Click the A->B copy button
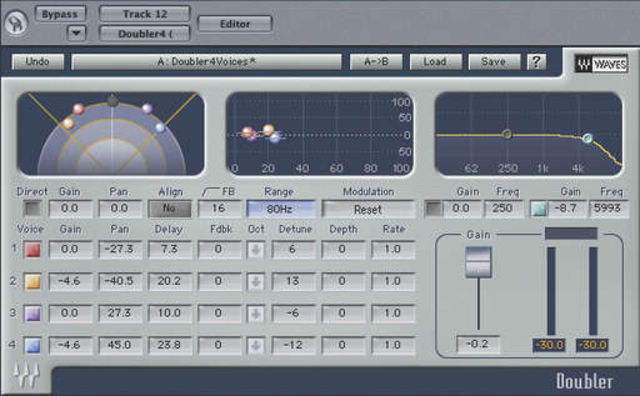Screen dimensions: 640x396 pos(376,62)
